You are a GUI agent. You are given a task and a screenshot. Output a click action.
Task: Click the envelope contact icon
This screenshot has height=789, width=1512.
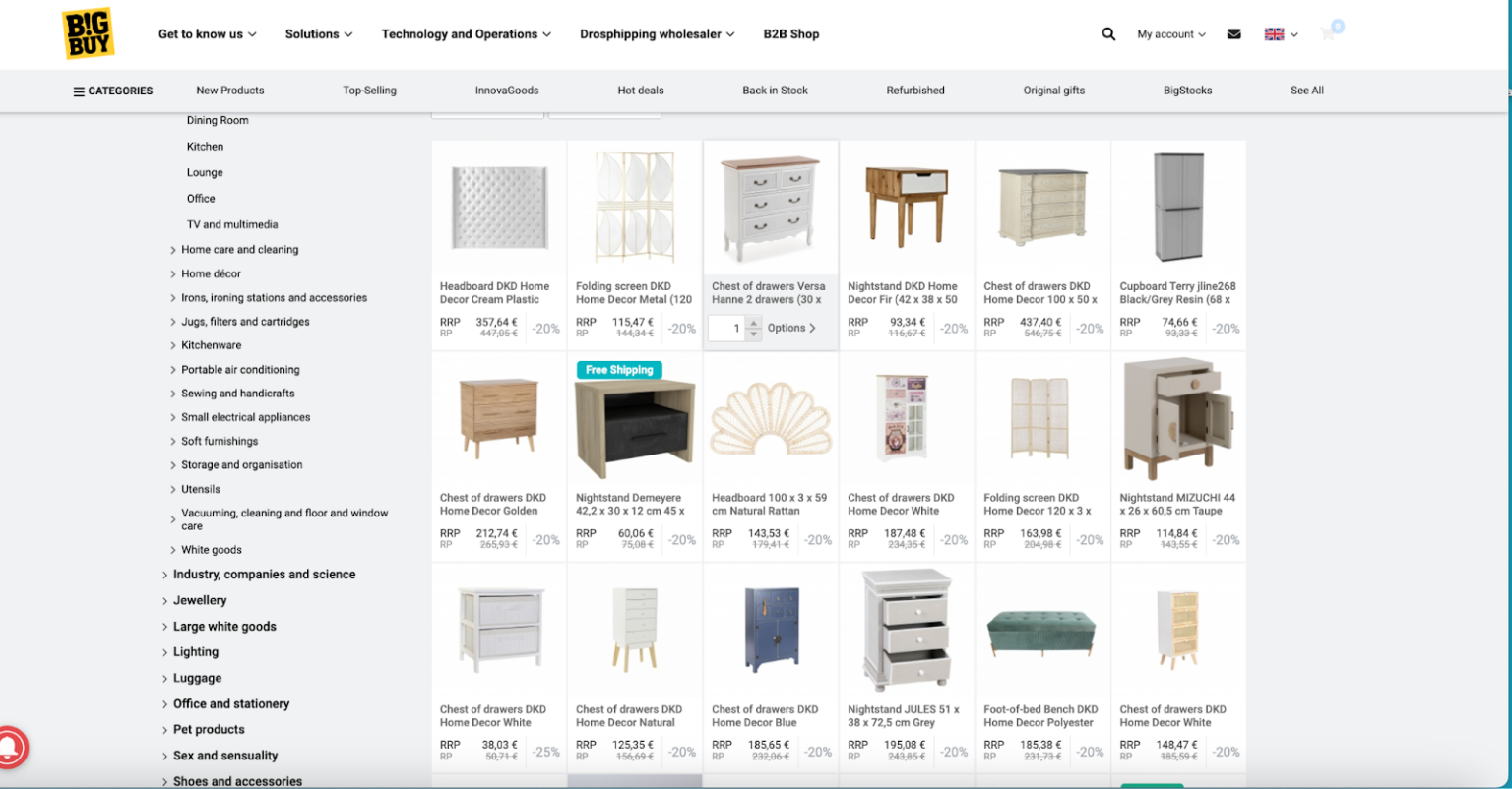[1233, 33]
